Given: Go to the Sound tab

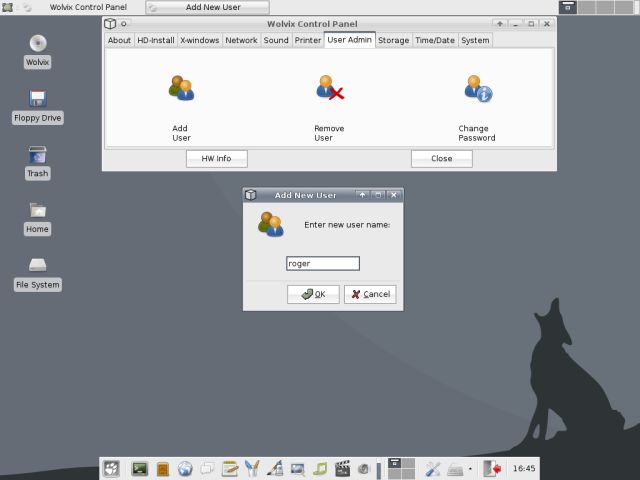Looking at the screenshot, I should pyautogui.click(x=276, y=40).
